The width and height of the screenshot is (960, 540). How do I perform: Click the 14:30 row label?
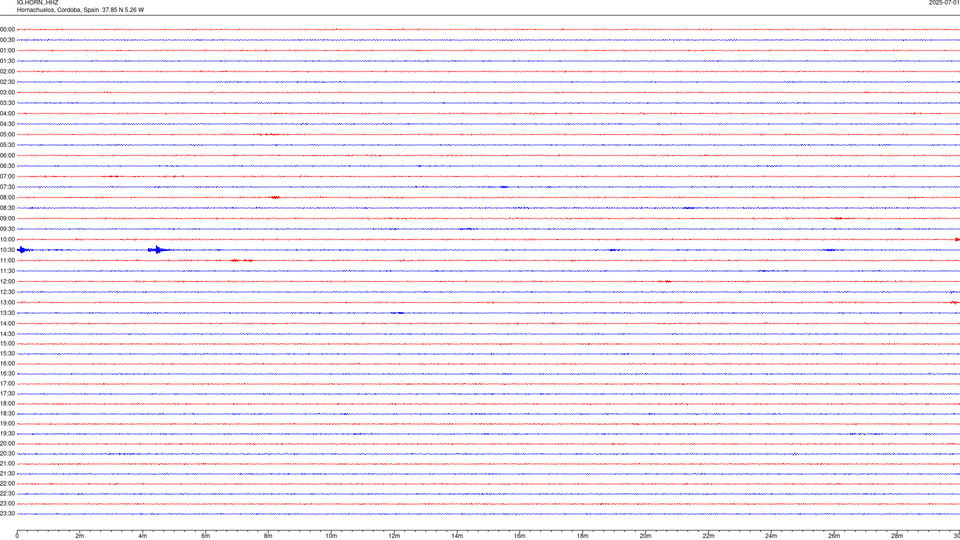[7, 334]
